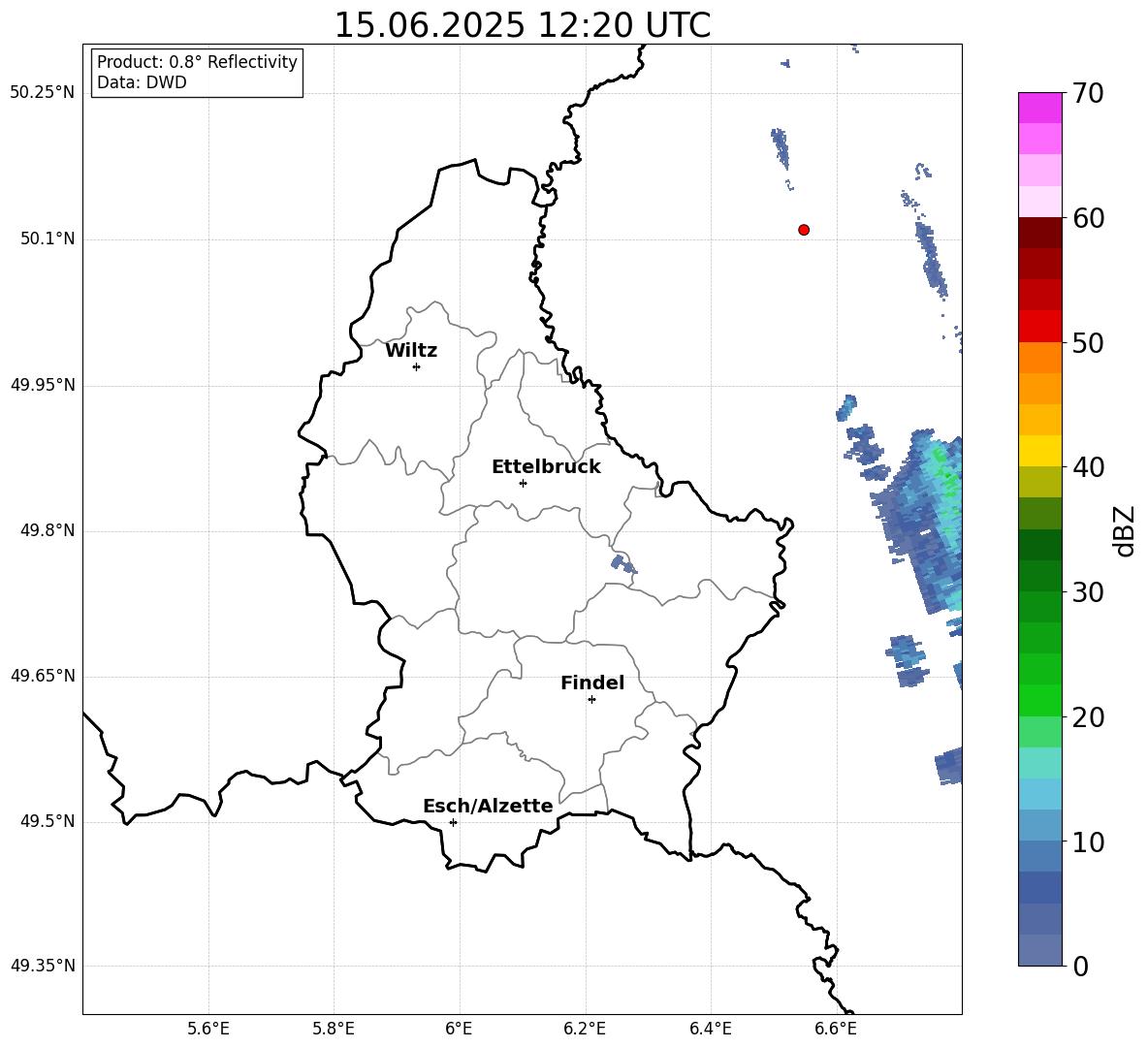Click the 50 tick label on colorbar
This screenshot has width=1148, height=1048.
(x=1088, y=342)
